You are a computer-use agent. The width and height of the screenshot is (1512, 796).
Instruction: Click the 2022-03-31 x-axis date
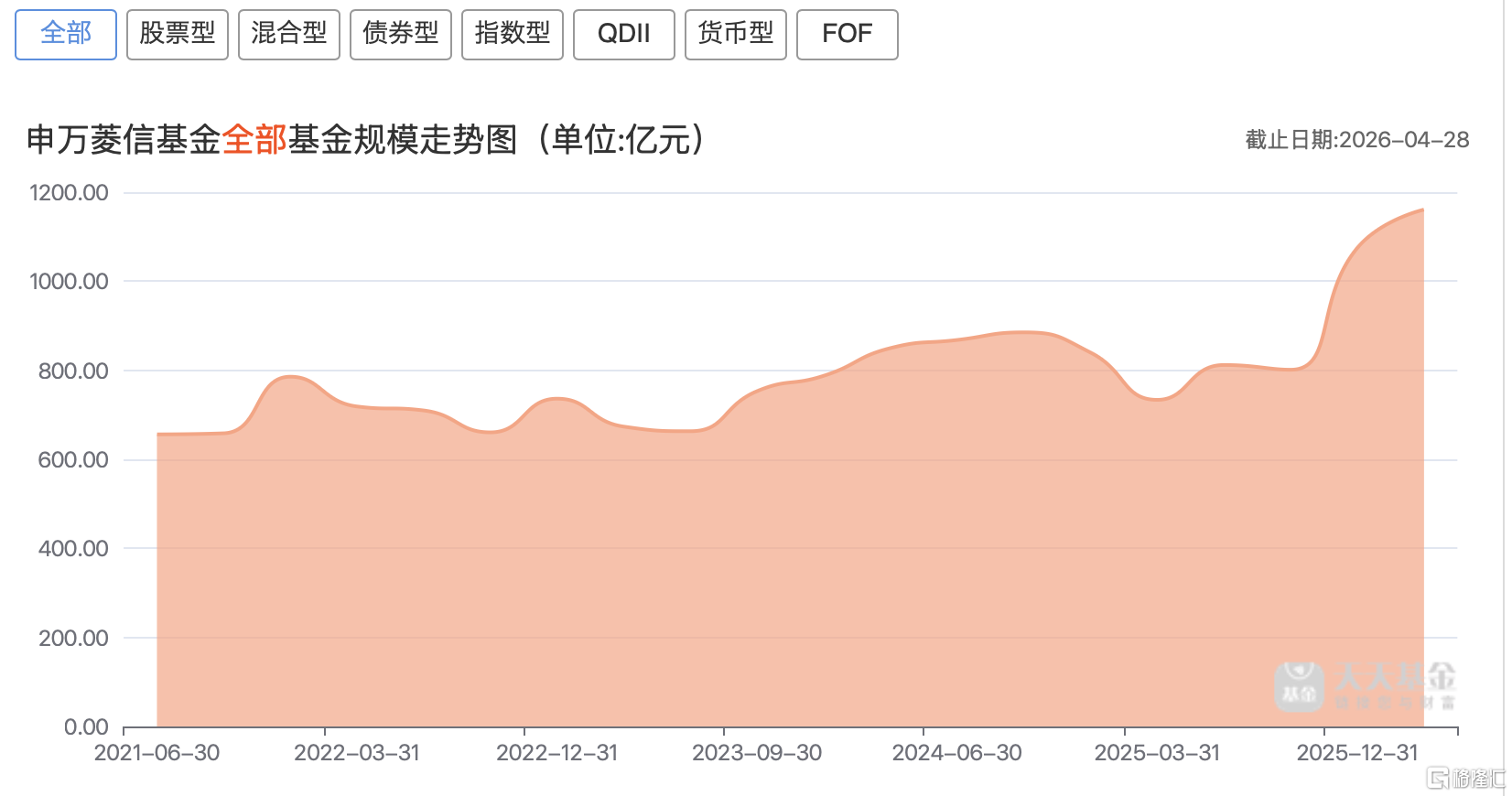(x=357, y=753)
